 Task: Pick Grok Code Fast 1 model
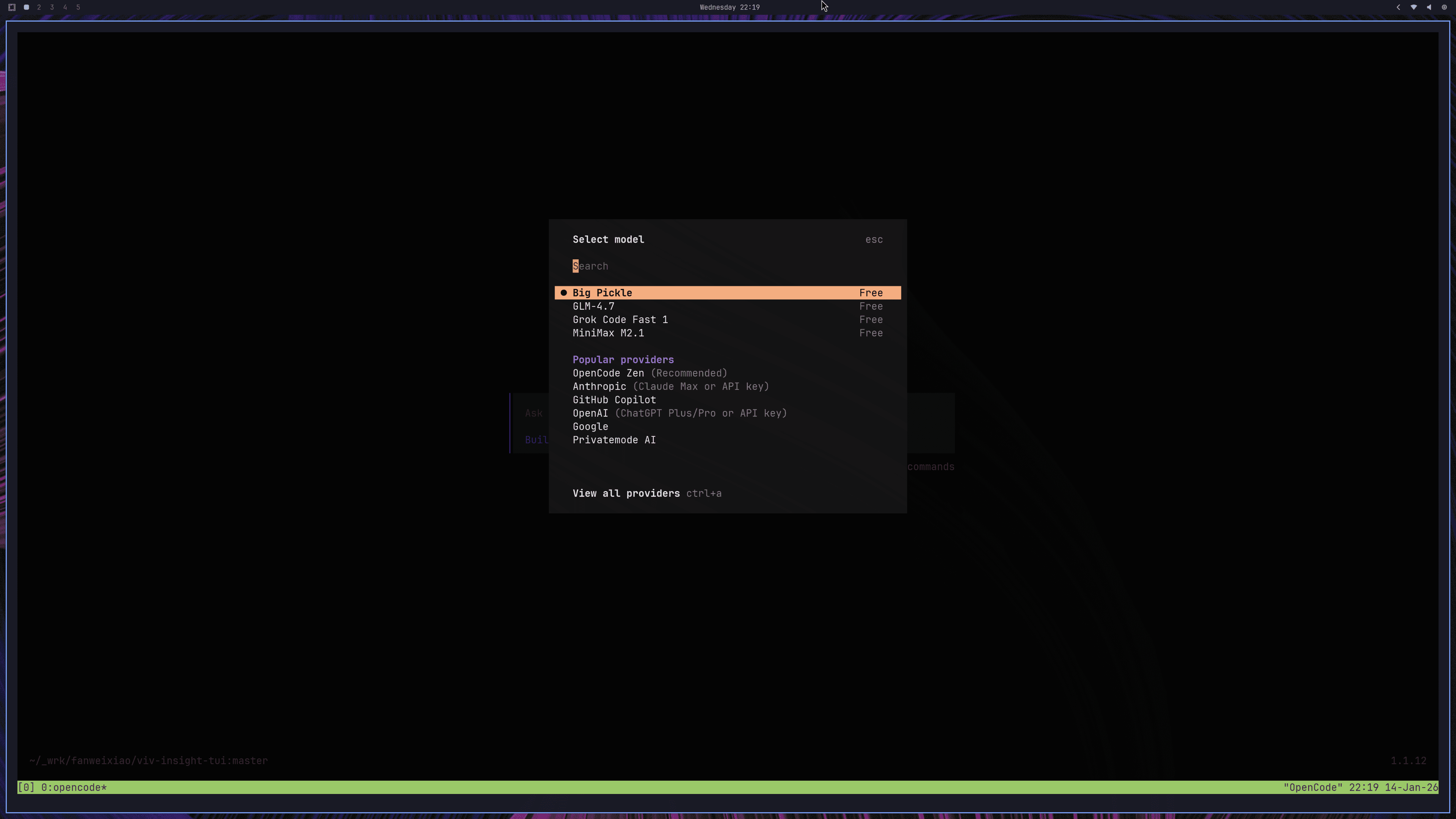620,320
